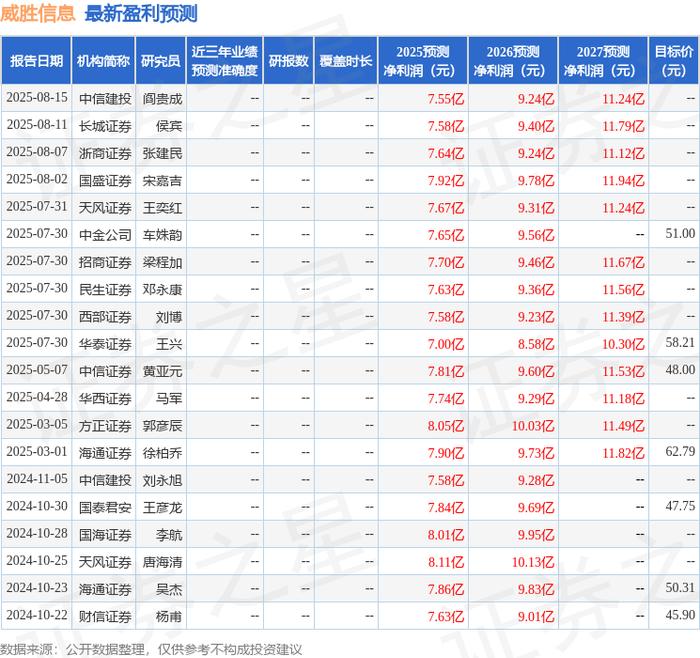Click target price 62.79
This screenshot has width=700, height=658.
coord(680,451)
